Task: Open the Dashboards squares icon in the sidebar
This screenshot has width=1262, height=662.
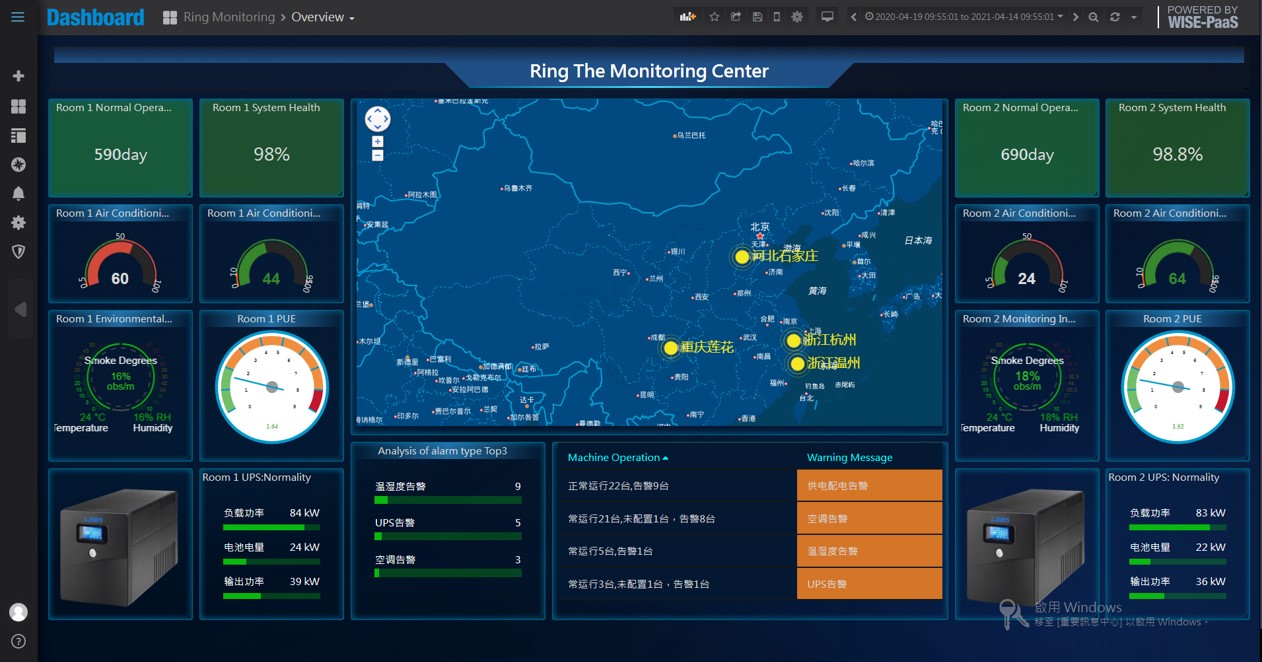Action: (17, 106)
